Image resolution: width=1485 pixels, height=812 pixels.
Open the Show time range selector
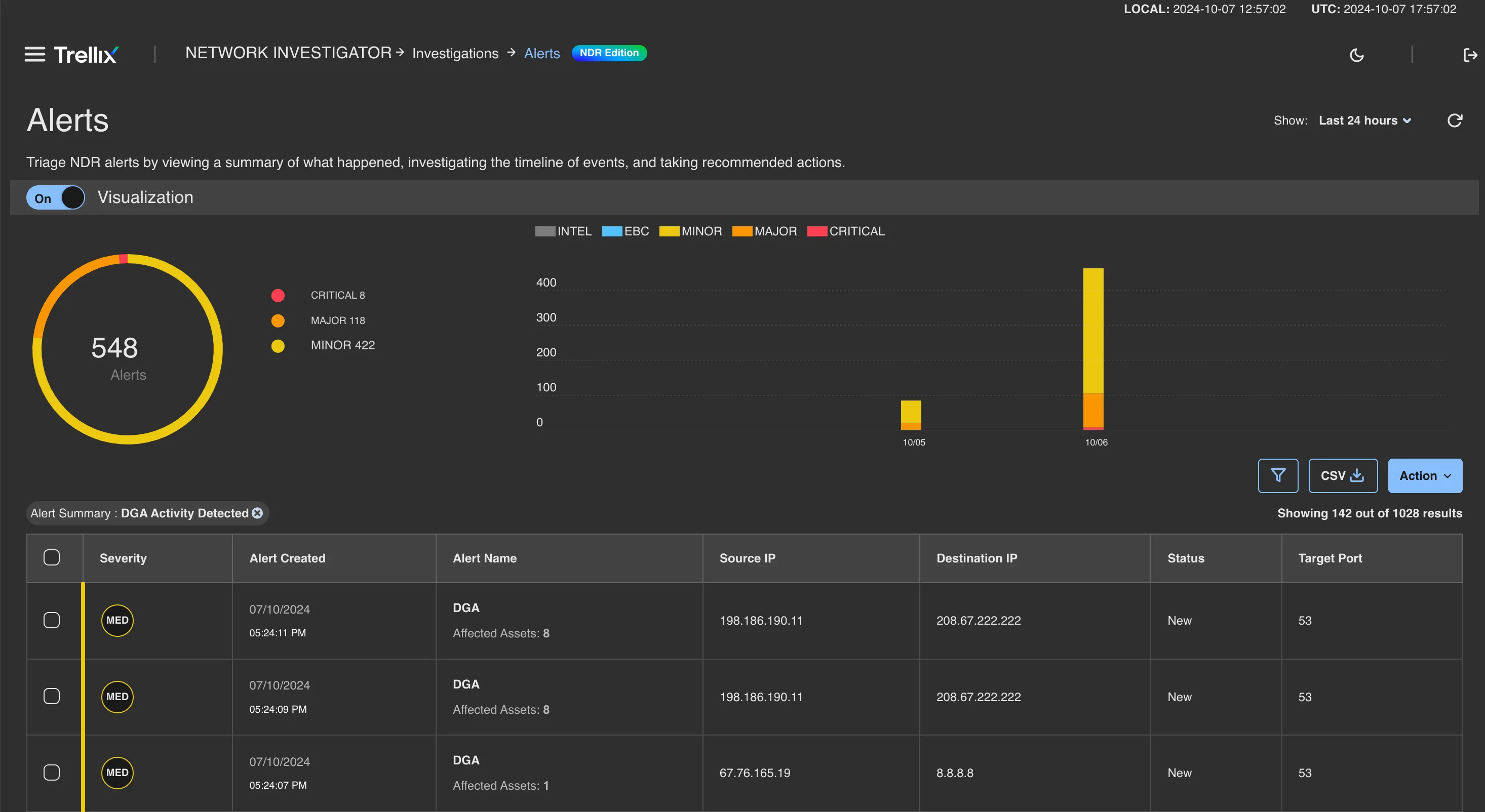[x=1364, y=120]
